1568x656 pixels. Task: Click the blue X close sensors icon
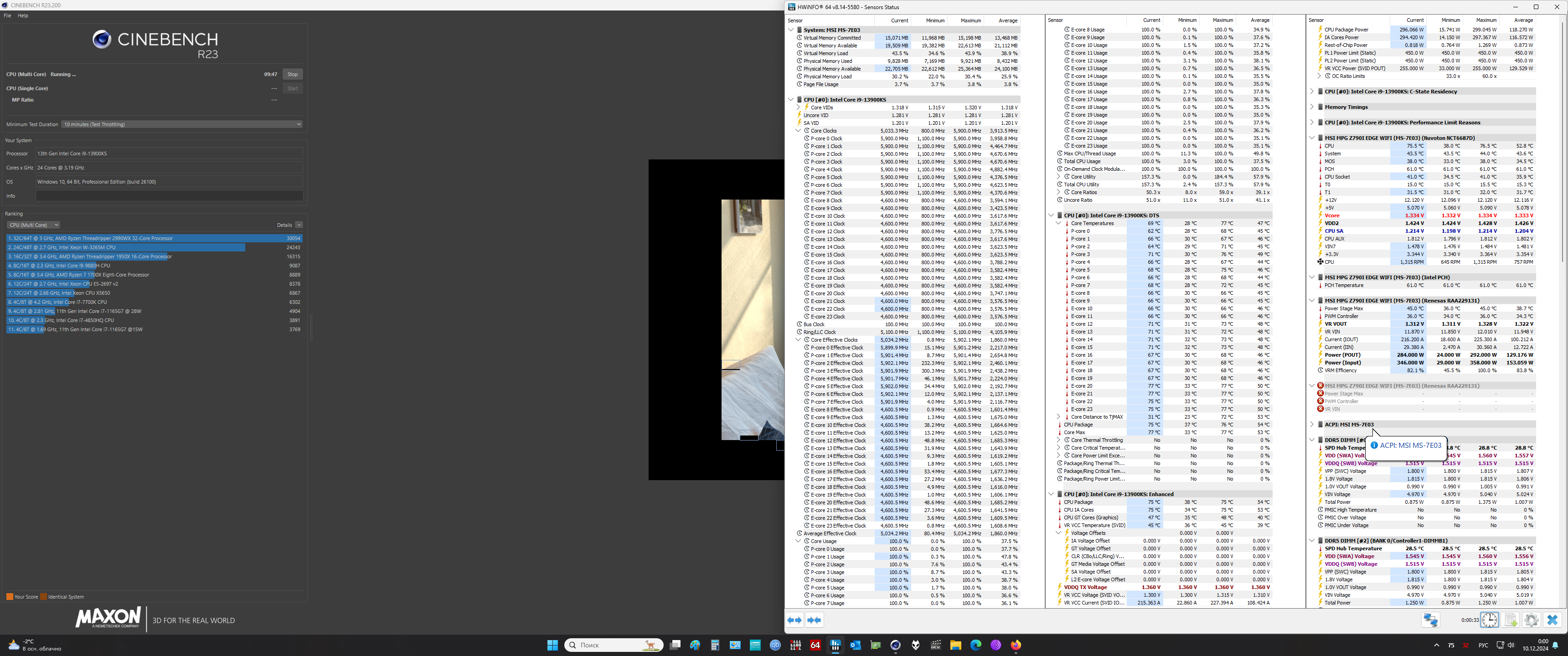[x=1552, y=620]
